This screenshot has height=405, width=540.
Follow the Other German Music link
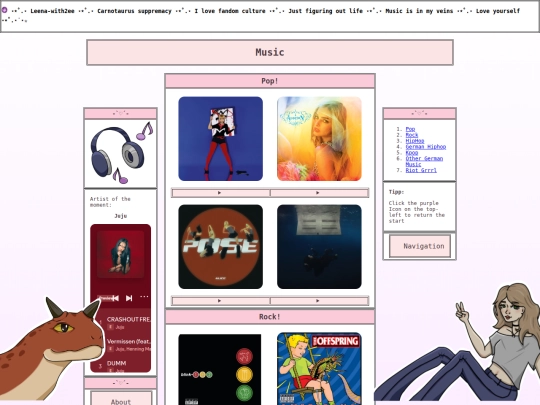424,161
